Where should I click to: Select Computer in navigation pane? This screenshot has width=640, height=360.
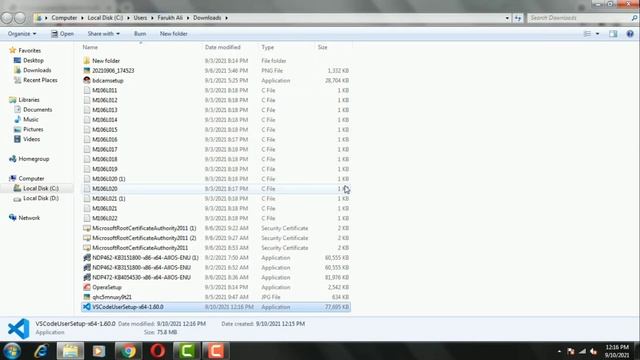coord(31,178)
